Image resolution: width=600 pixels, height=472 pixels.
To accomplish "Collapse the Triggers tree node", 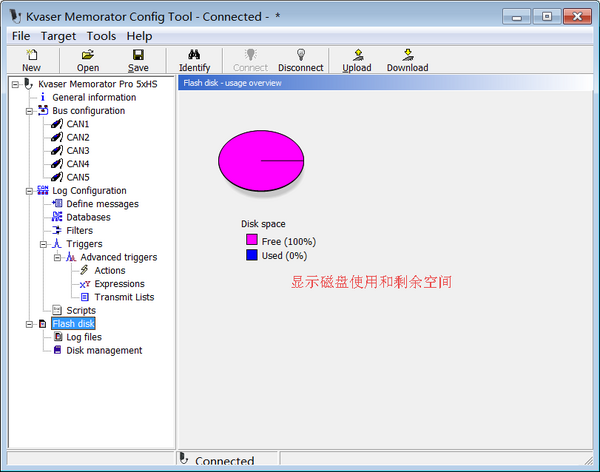I will point(44,244).
